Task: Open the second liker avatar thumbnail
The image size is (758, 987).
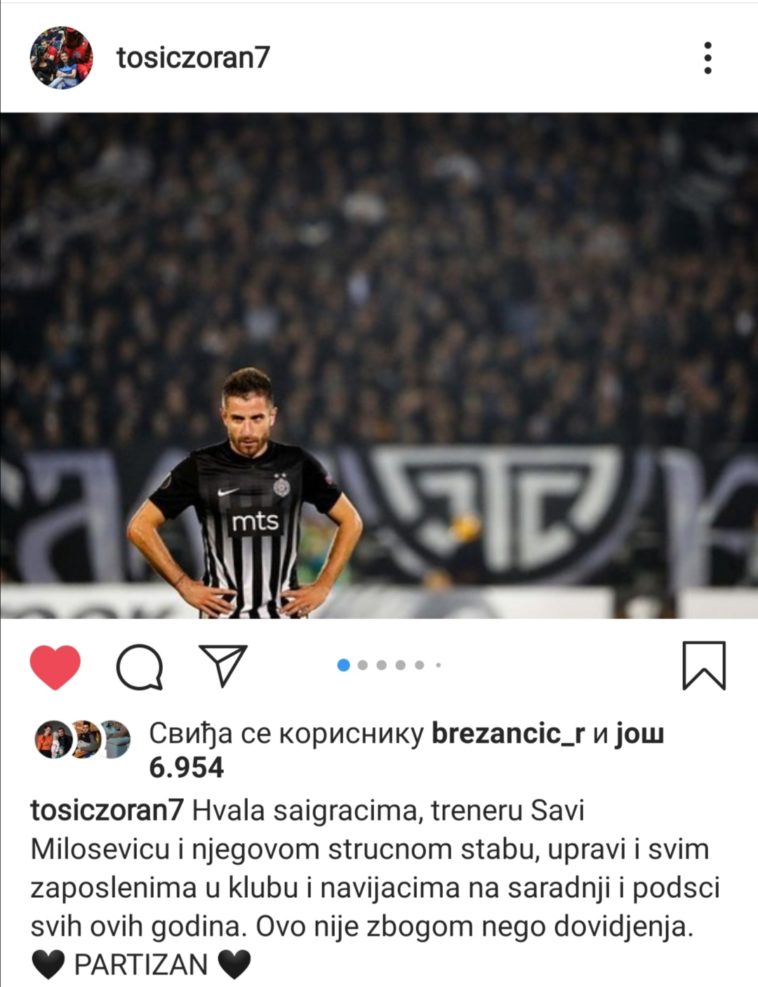Action: point(86,739)
